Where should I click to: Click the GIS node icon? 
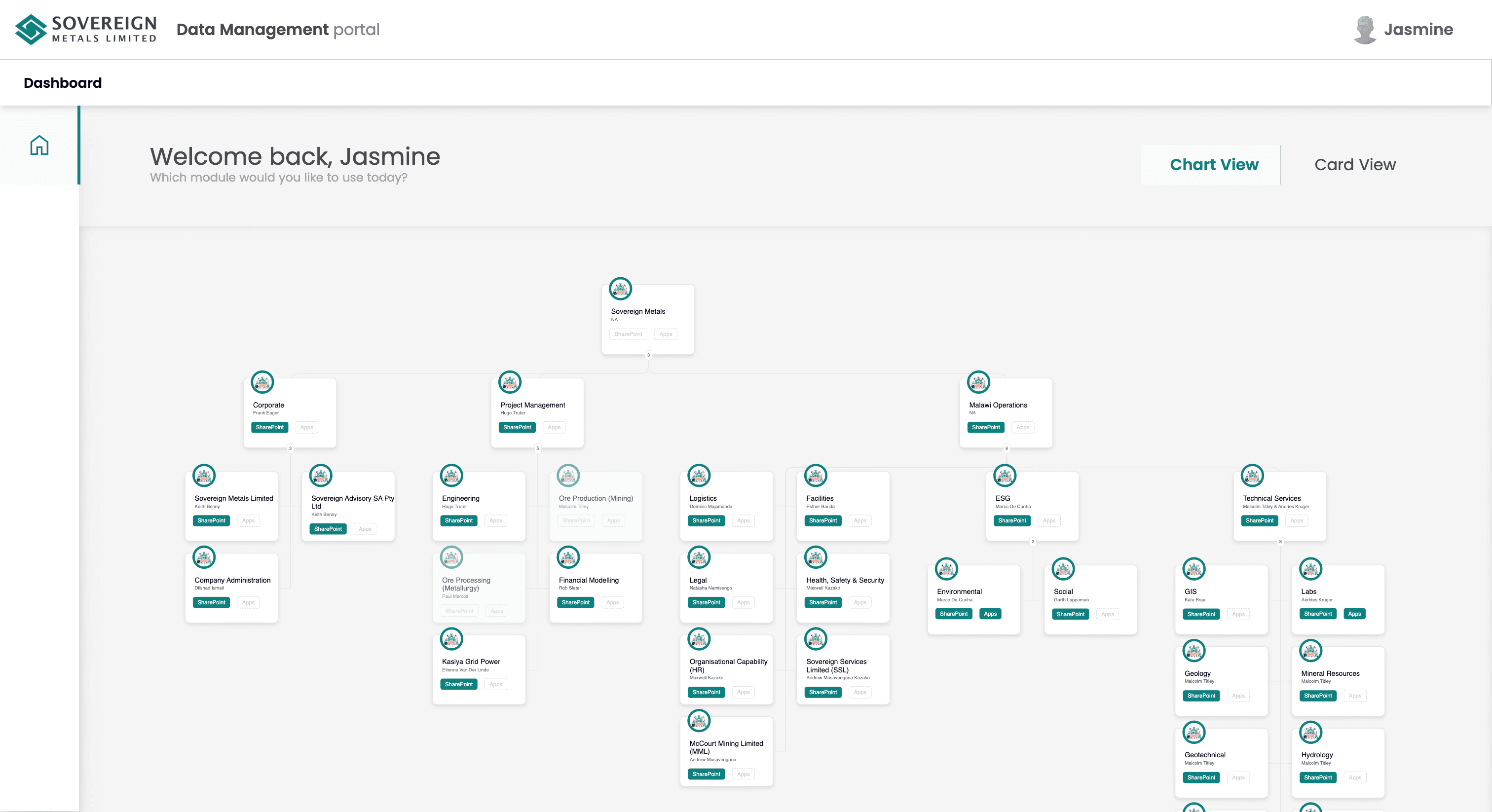coord(1194,569)
